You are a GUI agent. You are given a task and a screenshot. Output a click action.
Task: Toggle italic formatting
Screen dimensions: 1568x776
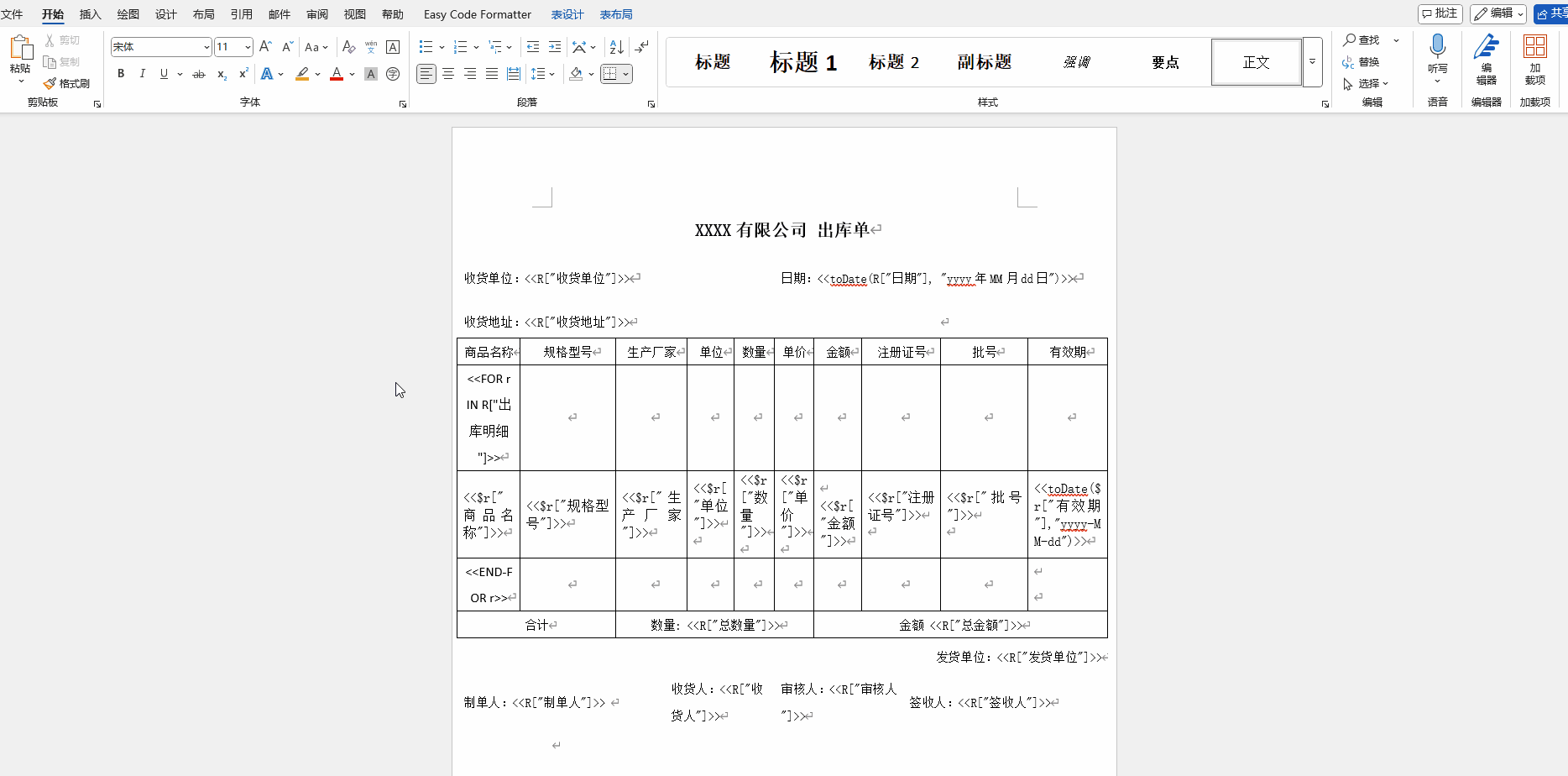(143, 74)
